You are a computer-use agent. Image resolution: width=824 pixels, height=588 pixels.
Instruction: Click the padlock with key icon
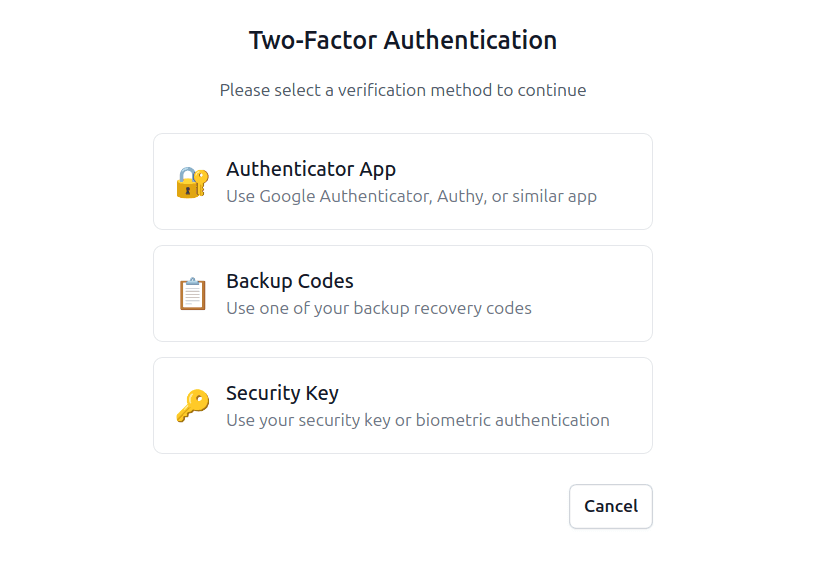(x=192, y=182)
